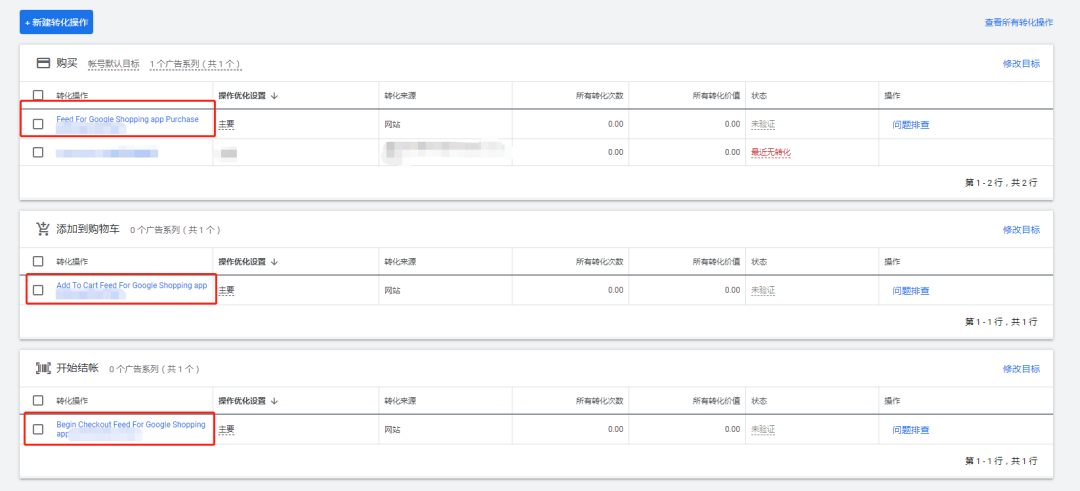
Task: Click the 新建转化操作 button
Action: coord(56,22)
